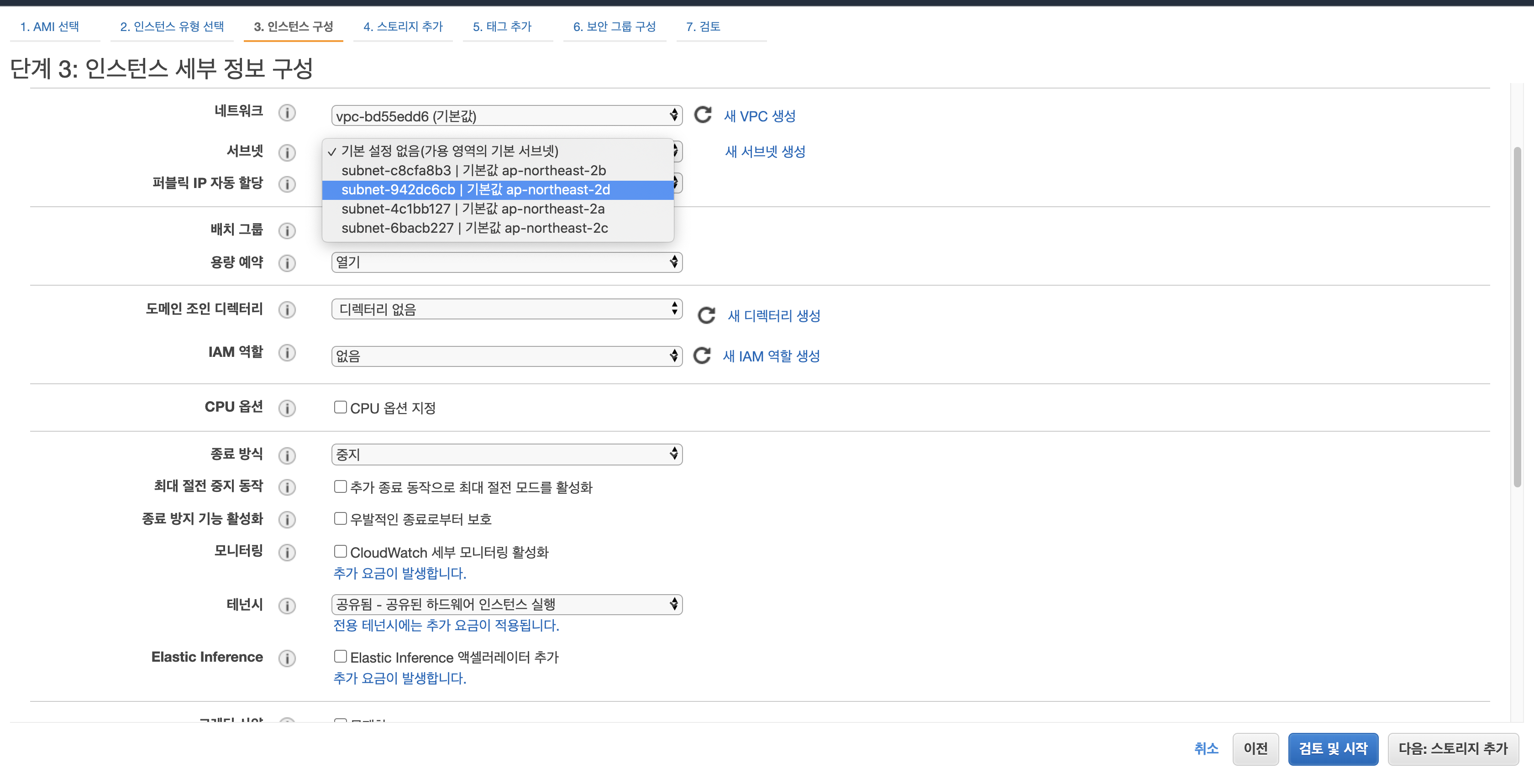The width and height of the screenshot is (1534, 784).
Task: Click info icon next to 테넌시
Action: (x=287, y=606)
